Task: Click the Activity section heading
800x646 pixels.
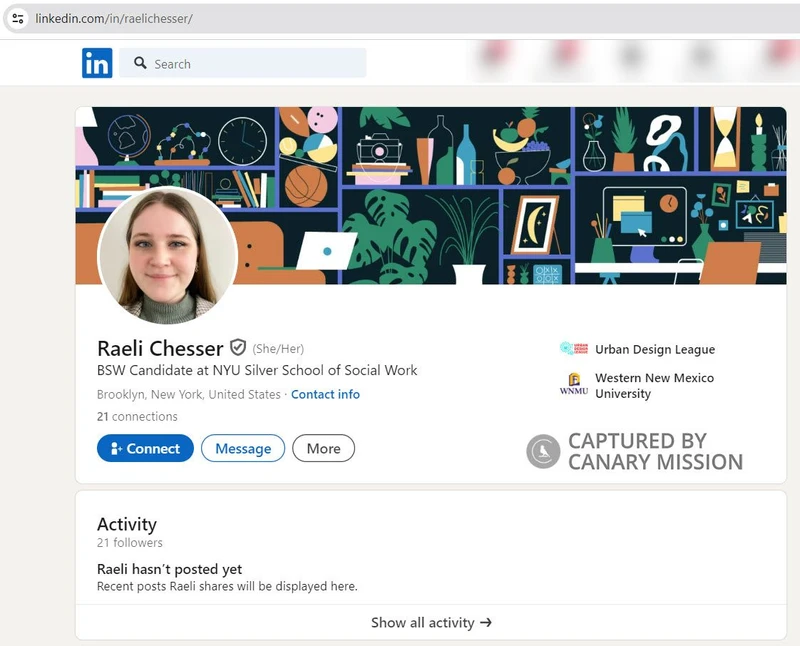Action: [x=127, y=524]
